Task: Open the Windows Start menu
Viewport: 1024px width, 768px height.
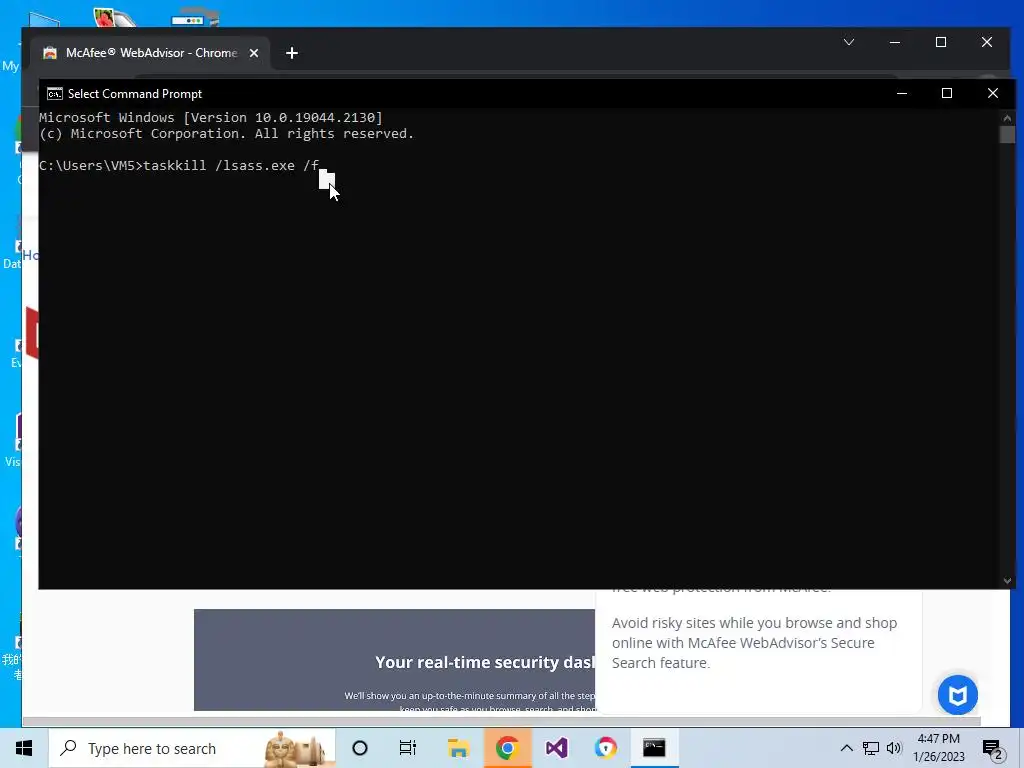Action: [24, 748]
